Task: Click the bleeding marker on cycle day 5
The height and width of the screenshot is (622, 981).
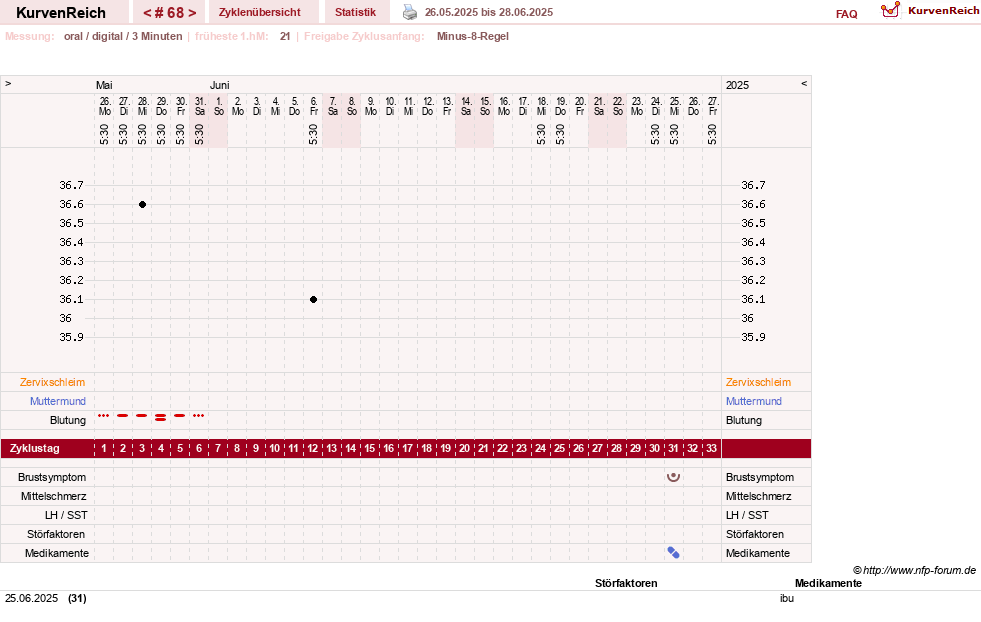Action: [180, 416]
